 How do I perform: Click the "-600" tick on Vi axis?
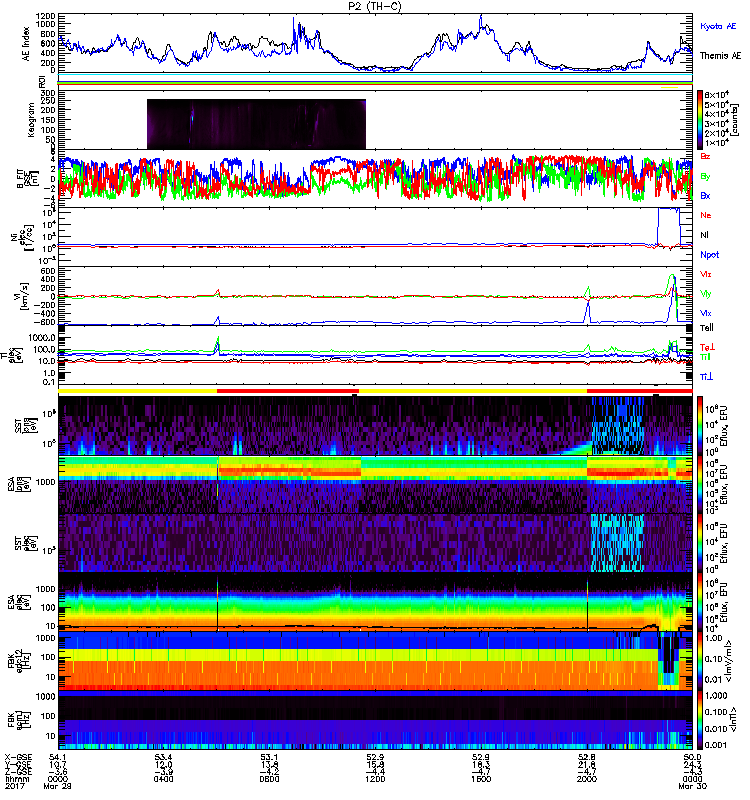[x=46, y=322]
